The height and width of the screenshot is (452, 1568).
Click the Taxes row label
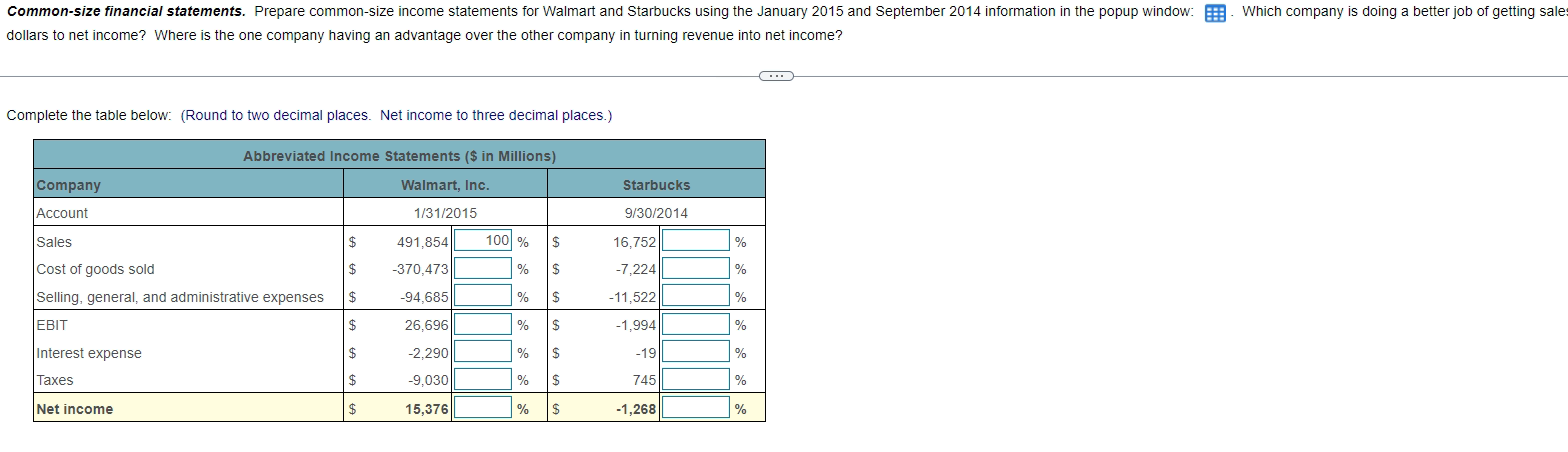coord(55,380)
